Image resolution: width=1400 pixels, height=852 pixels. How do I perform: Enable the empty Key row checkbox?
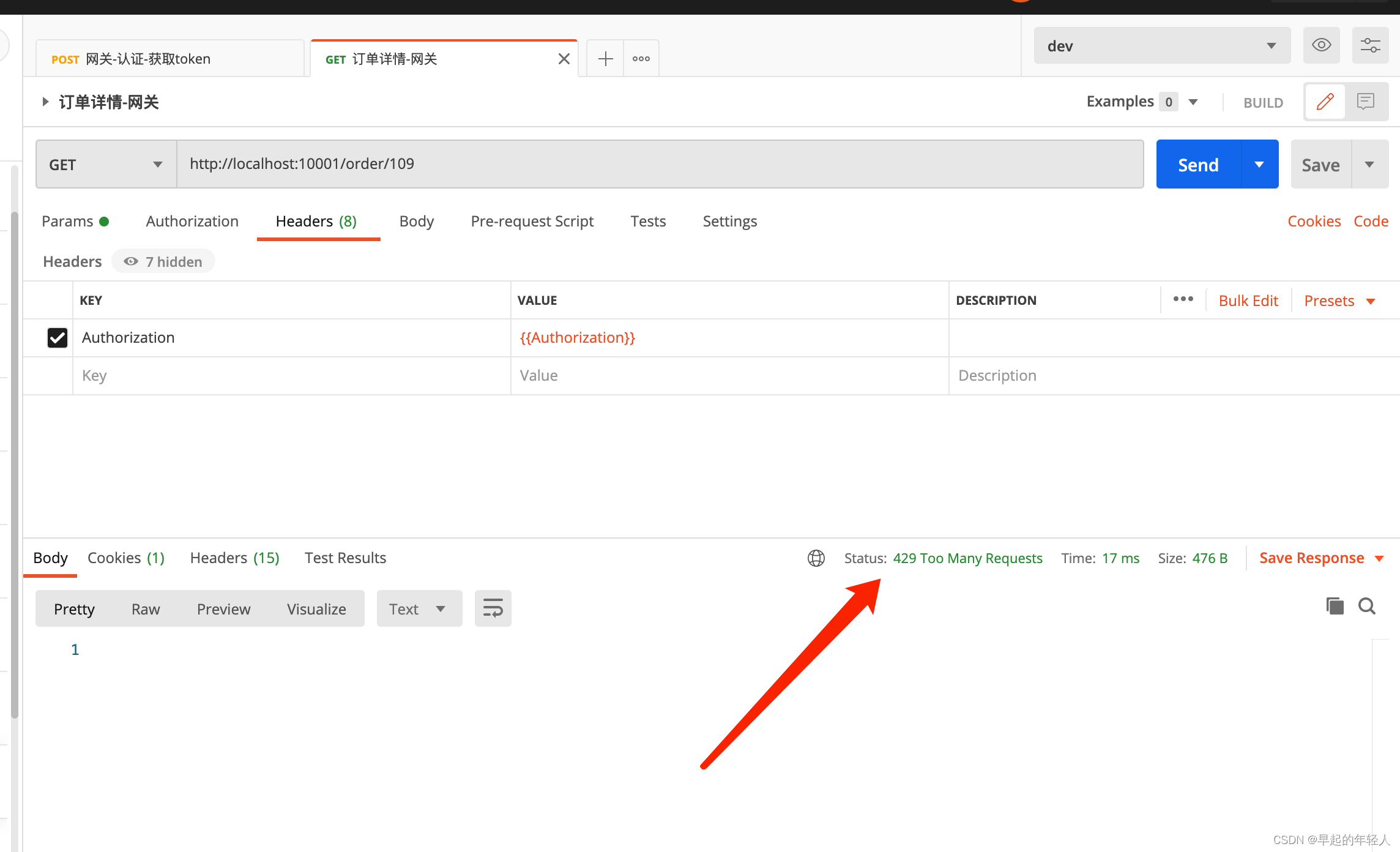(x=57, y=375)
